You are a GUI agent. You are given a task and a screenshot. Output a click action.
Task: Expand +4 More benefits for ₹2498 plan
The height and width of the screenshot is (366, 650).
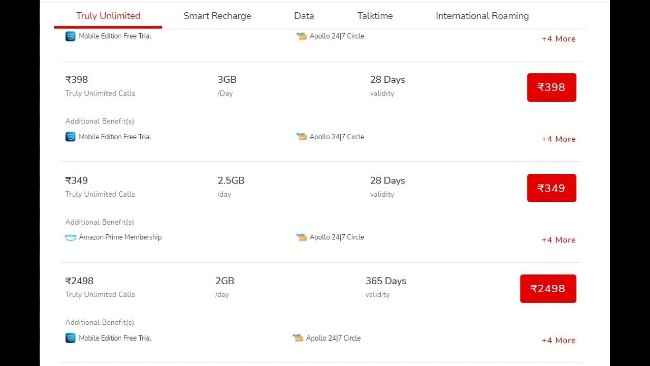click(x=559, y=340)
